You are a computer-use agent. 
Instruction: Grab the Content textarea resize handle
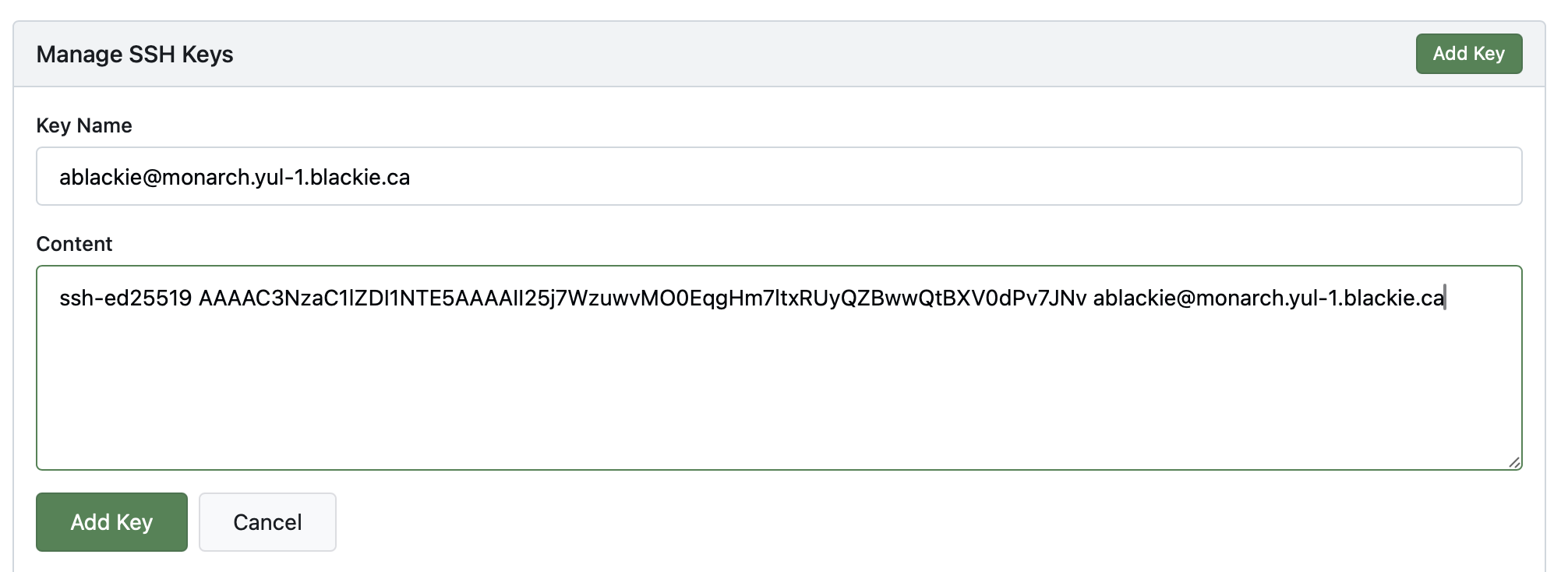click(x=1514, y=462)
